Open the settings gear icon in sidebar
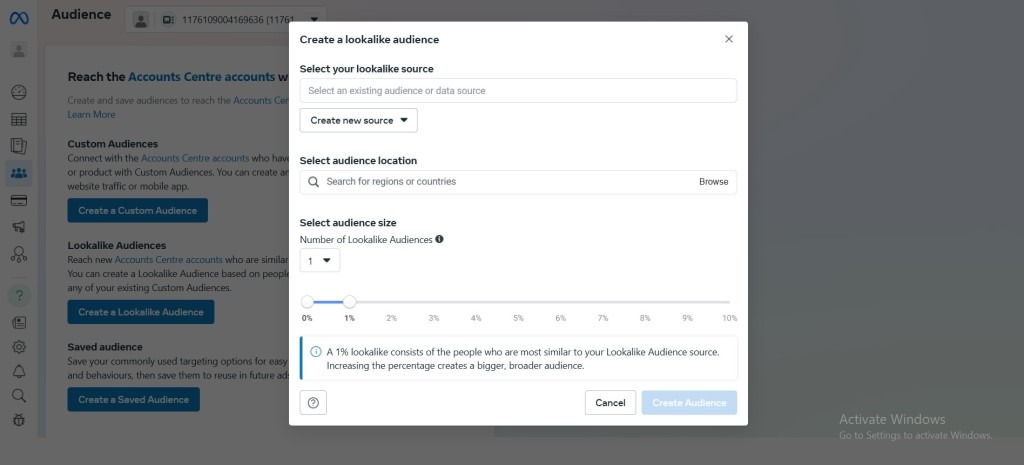Image resolution: width=1024 pixels, height=465 pixels. 19,347
